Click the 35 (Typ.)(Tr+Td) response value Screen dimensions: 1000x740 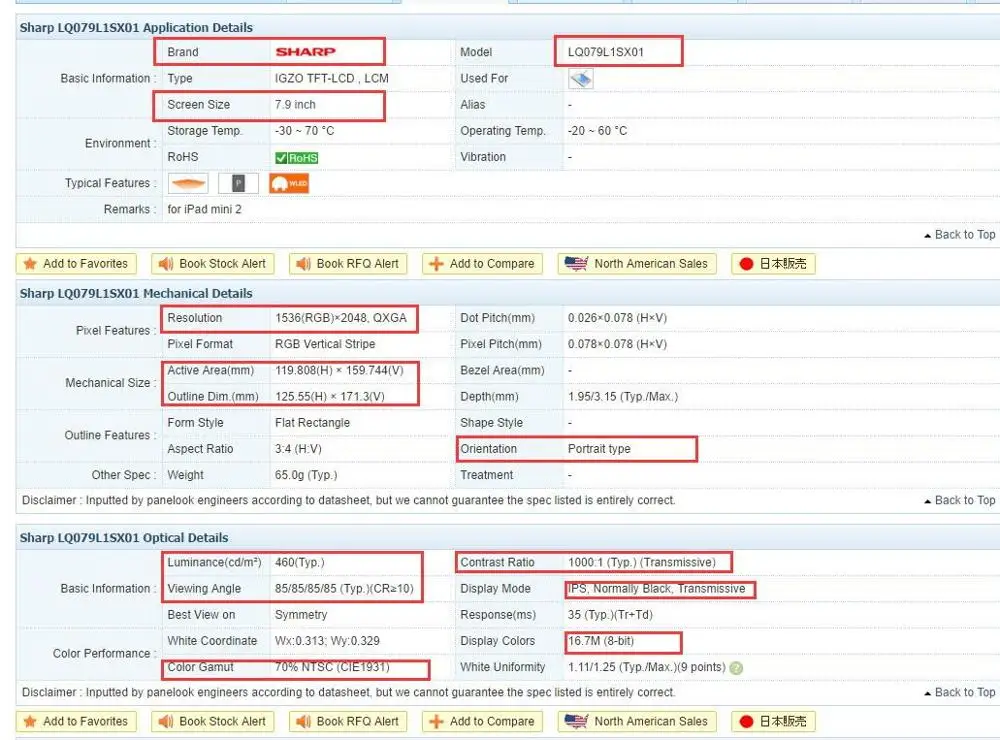pyautogui.click(x=610, y=614)
